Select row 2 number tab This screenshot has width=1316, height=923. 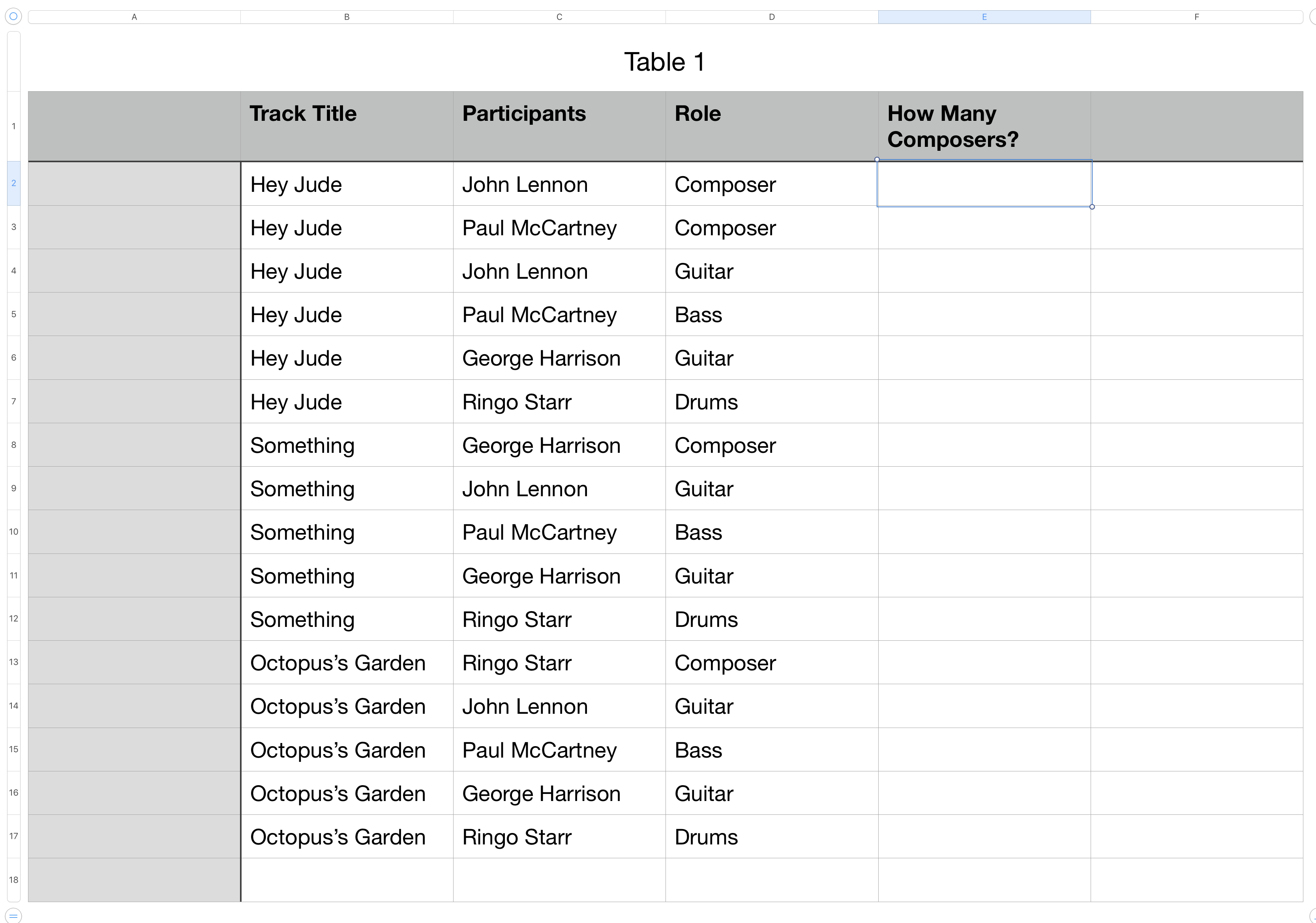tap(14, 184)
